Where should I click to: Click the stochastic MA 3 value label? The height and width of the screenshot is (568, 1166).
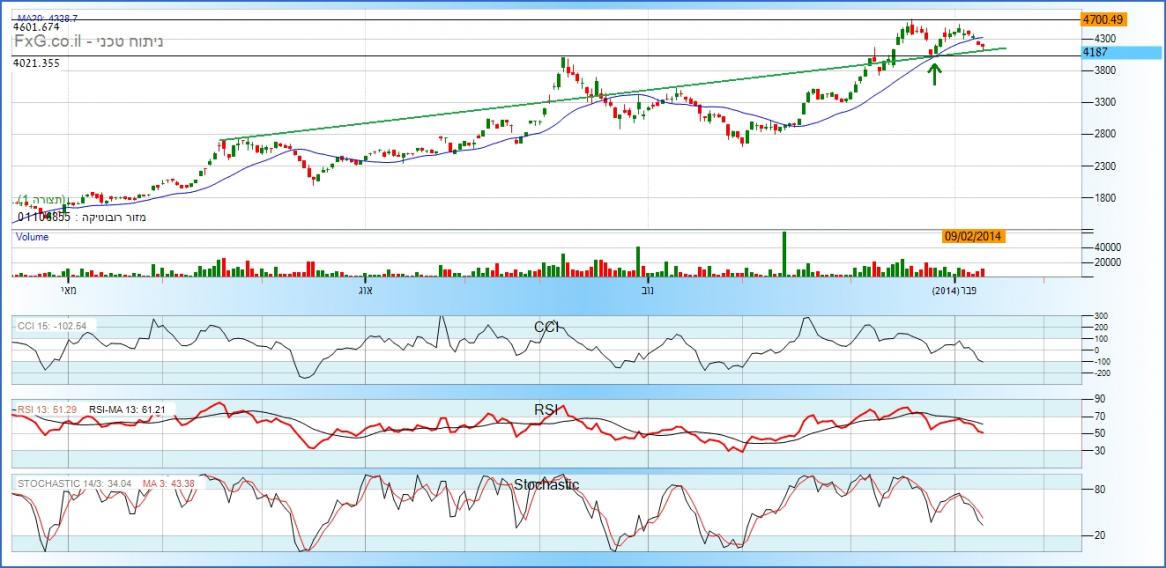pos(171,484)
